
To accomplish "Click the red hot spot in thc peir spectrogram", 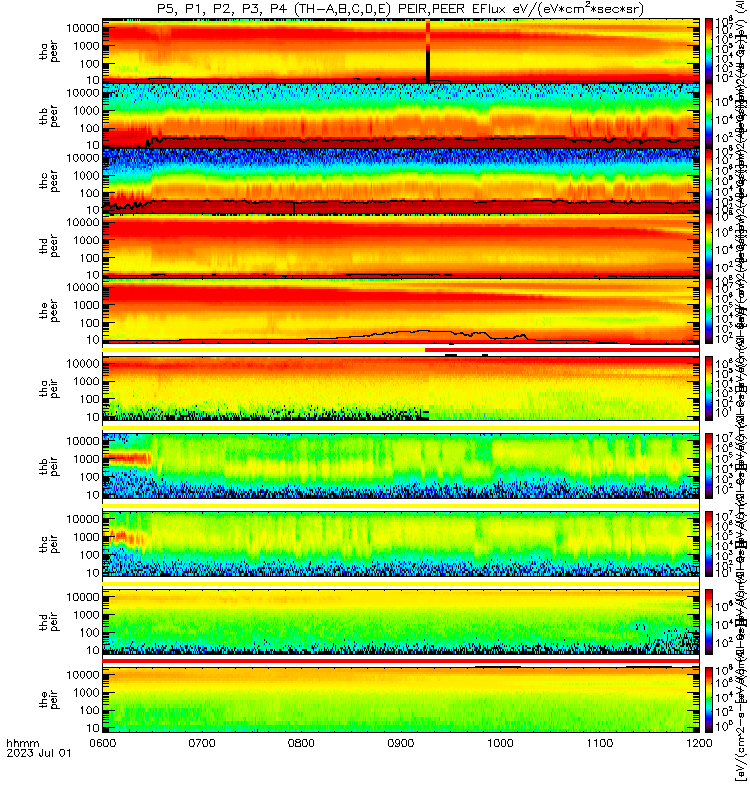I will point(125,537).
